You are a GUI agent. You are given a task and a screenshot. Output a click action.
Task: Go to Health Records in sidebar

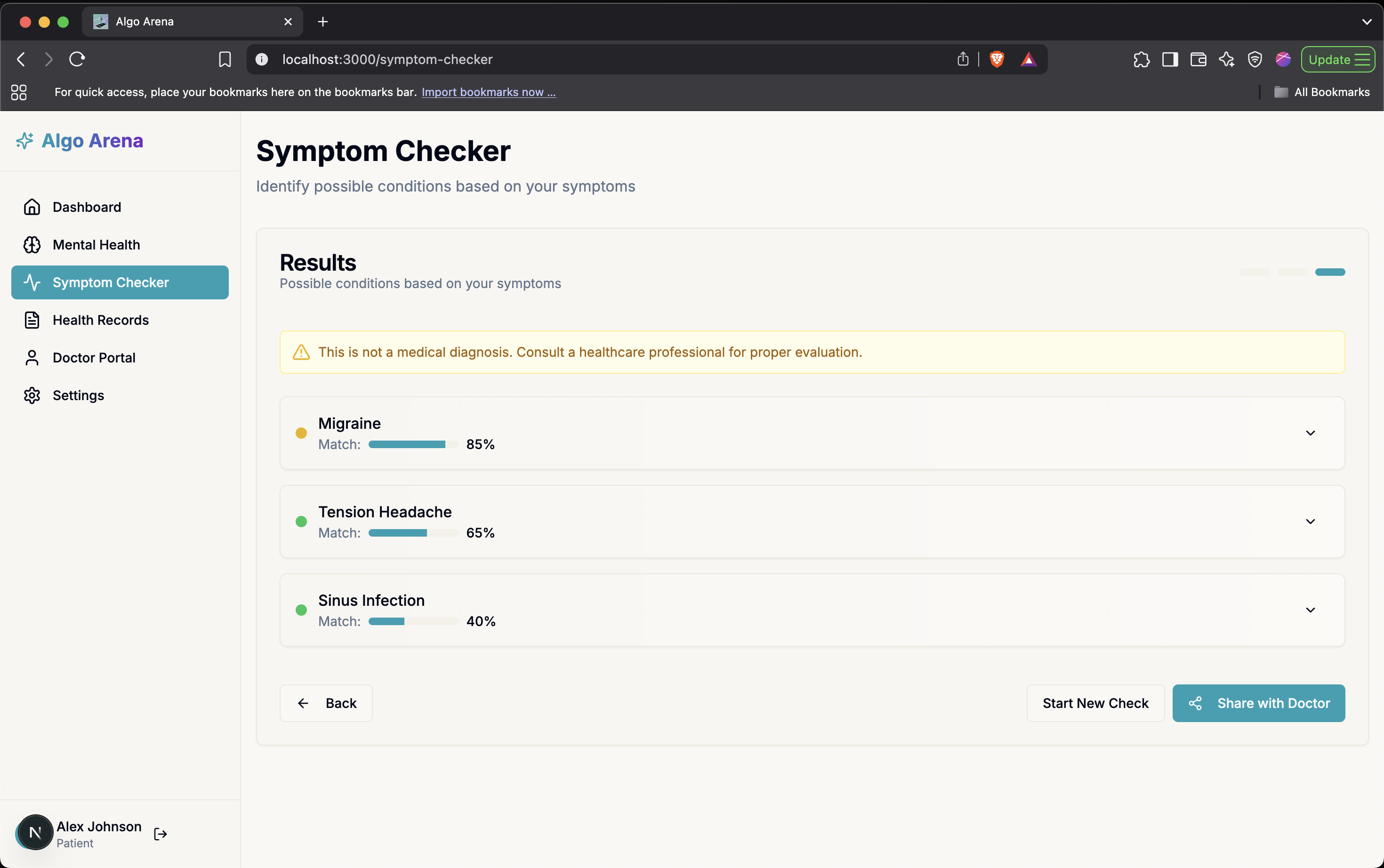pos(100,320)
